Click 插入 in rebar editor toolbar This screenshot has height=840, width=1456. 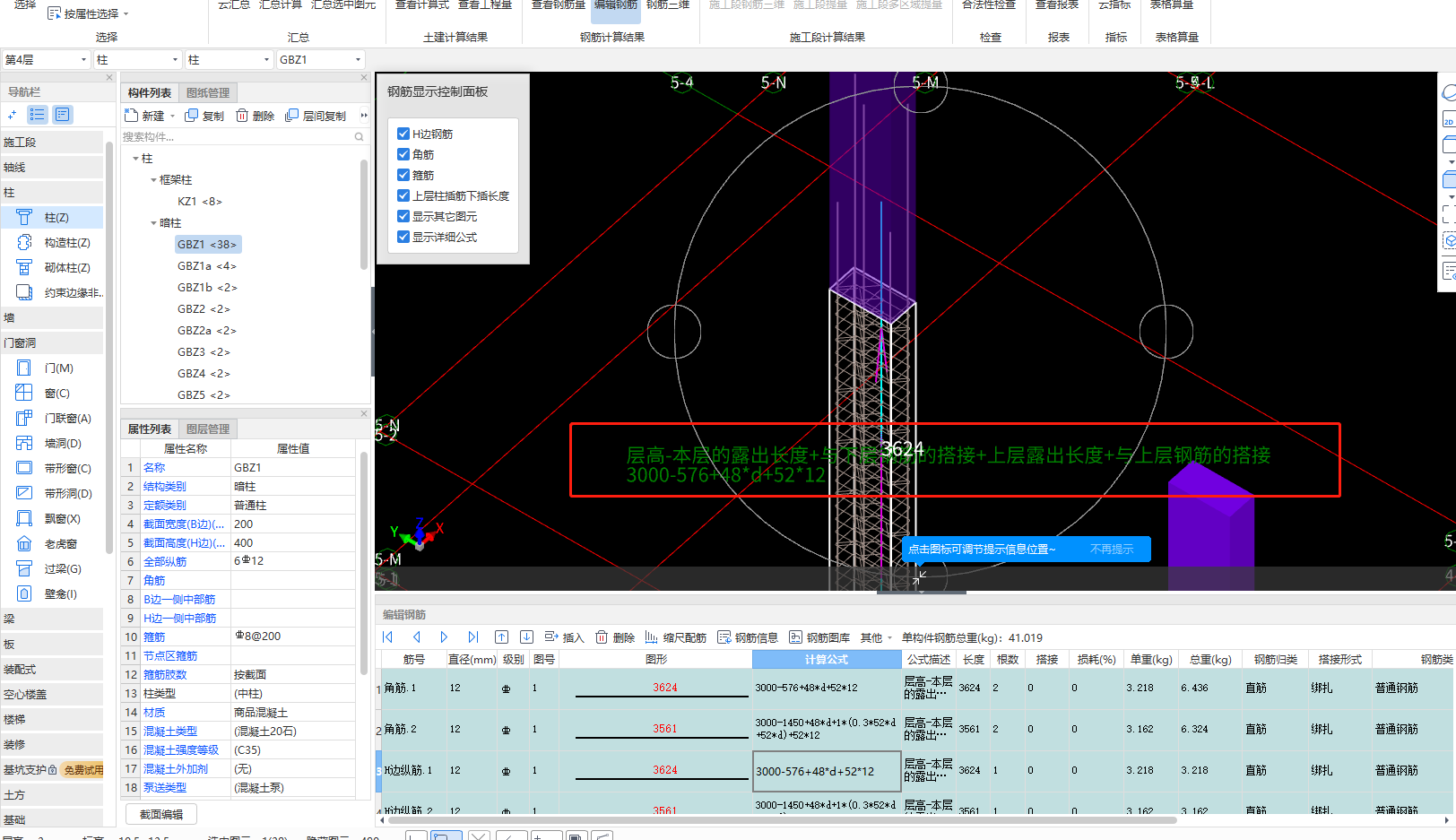point(564,638)
